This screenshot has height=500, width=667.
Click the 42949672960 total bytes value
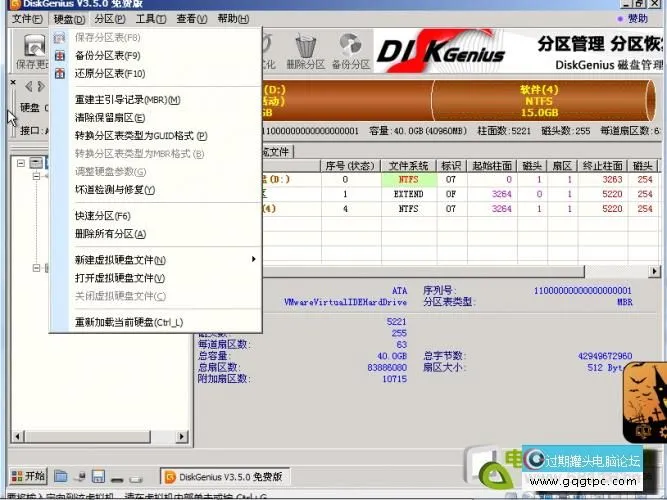(x=604, y=356)
